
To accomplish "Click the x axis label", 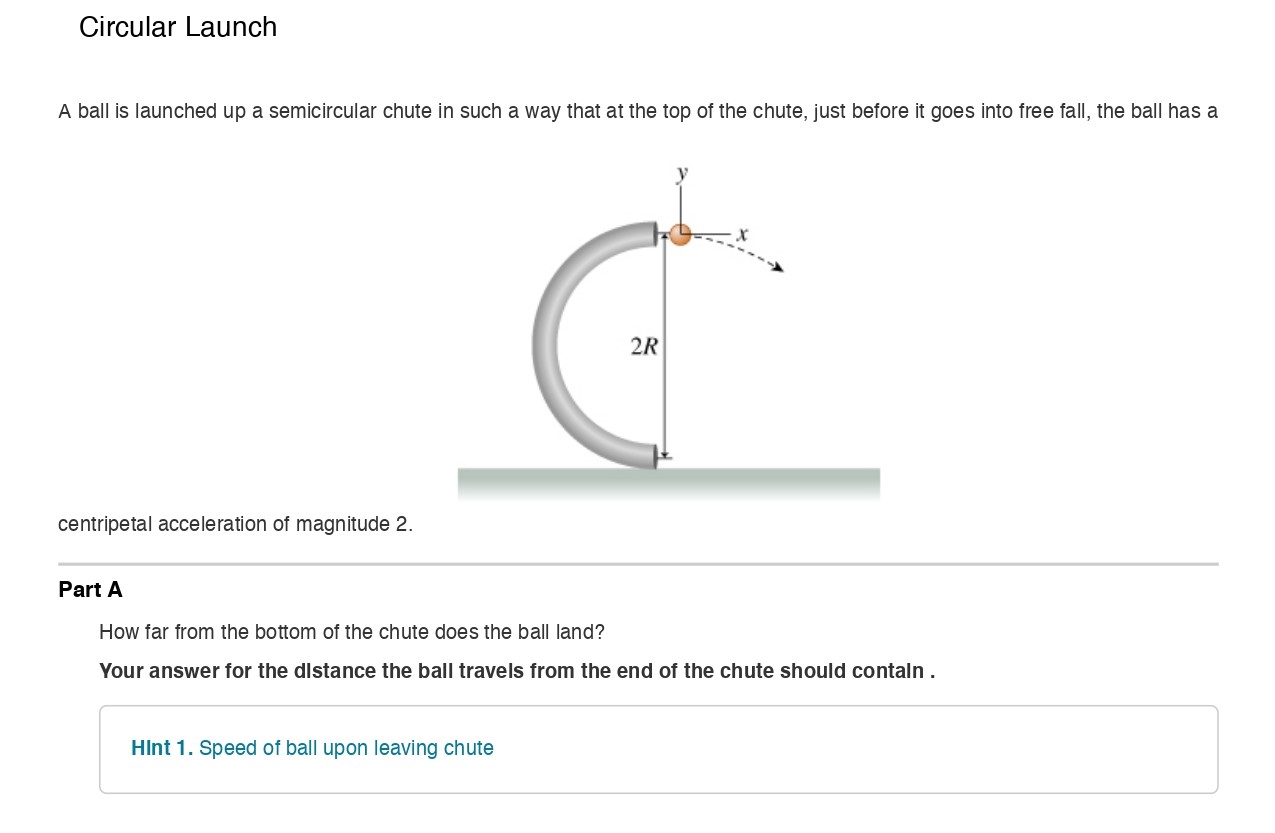I will pyautogui.click(x=742, y=234).
